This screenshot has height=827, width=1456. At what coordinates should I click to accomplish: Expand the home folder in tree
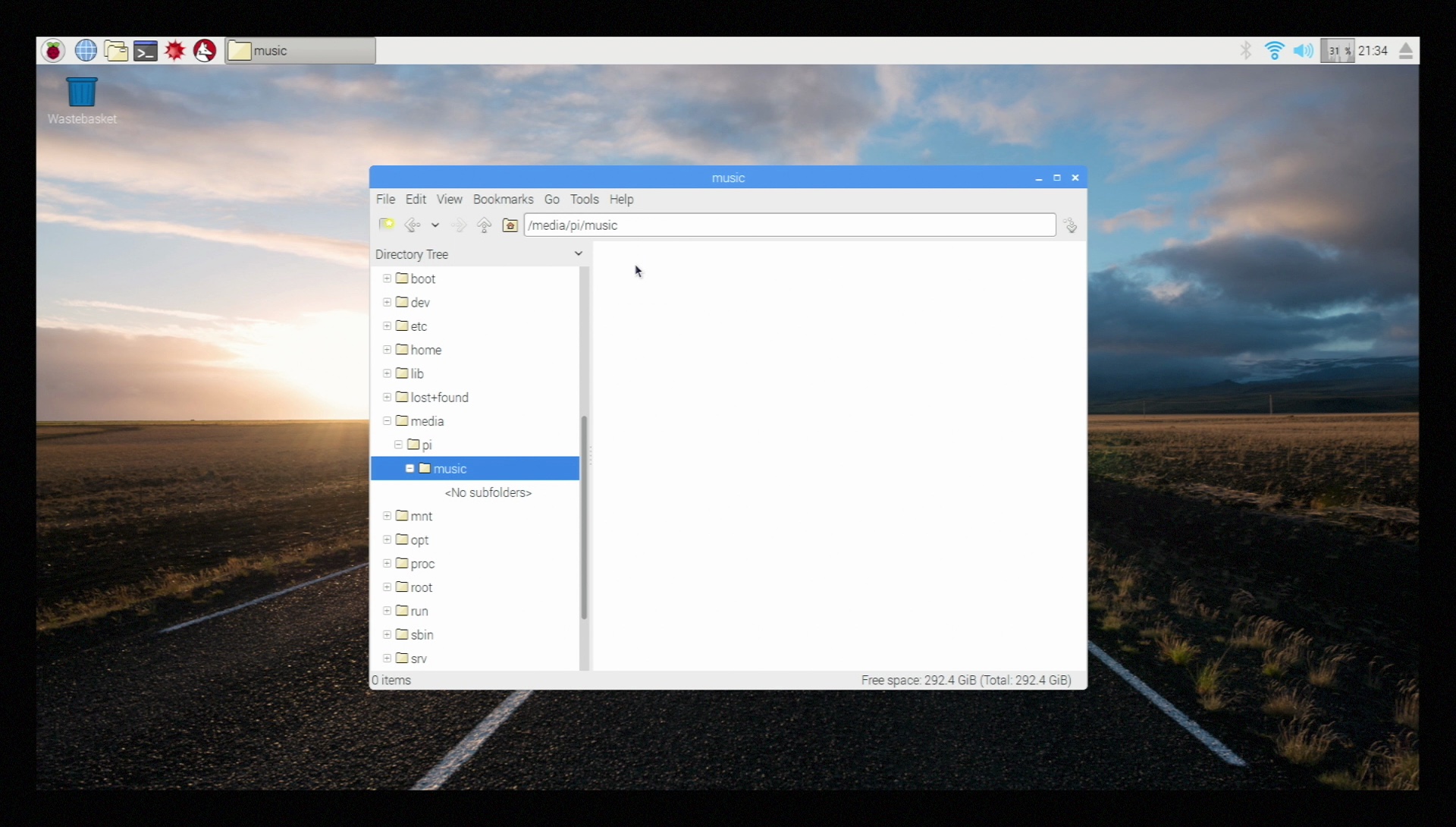387,350
